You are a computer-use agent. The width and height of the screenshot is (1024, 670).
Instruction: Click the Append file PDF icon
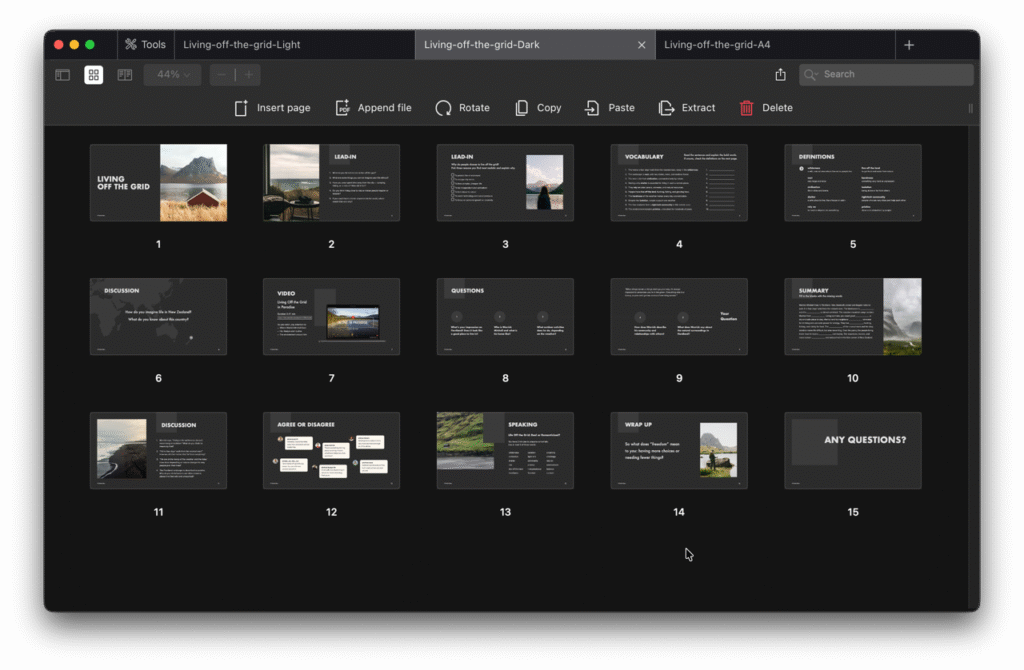pos(342,108)
